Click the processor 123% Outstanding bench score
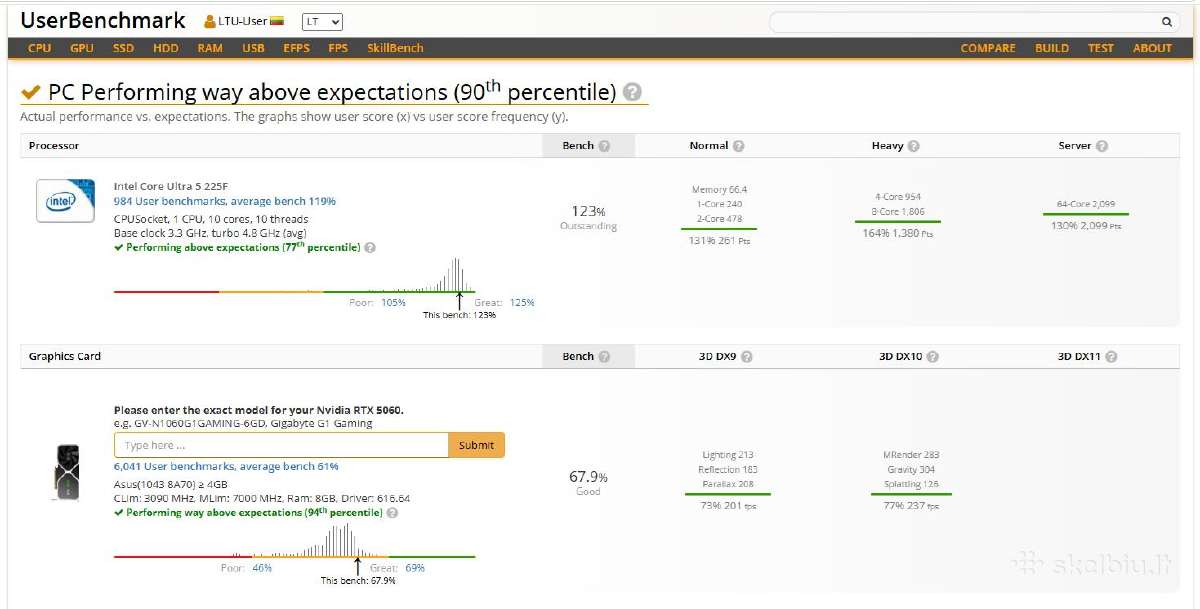The height and width of the screenshot is (609, 1200). click(588, 218)
